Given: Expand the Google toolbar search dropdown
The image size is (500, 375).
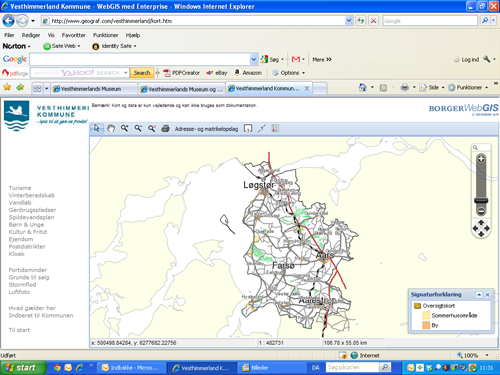Looking at the screenshot, I should pos(254,60).
